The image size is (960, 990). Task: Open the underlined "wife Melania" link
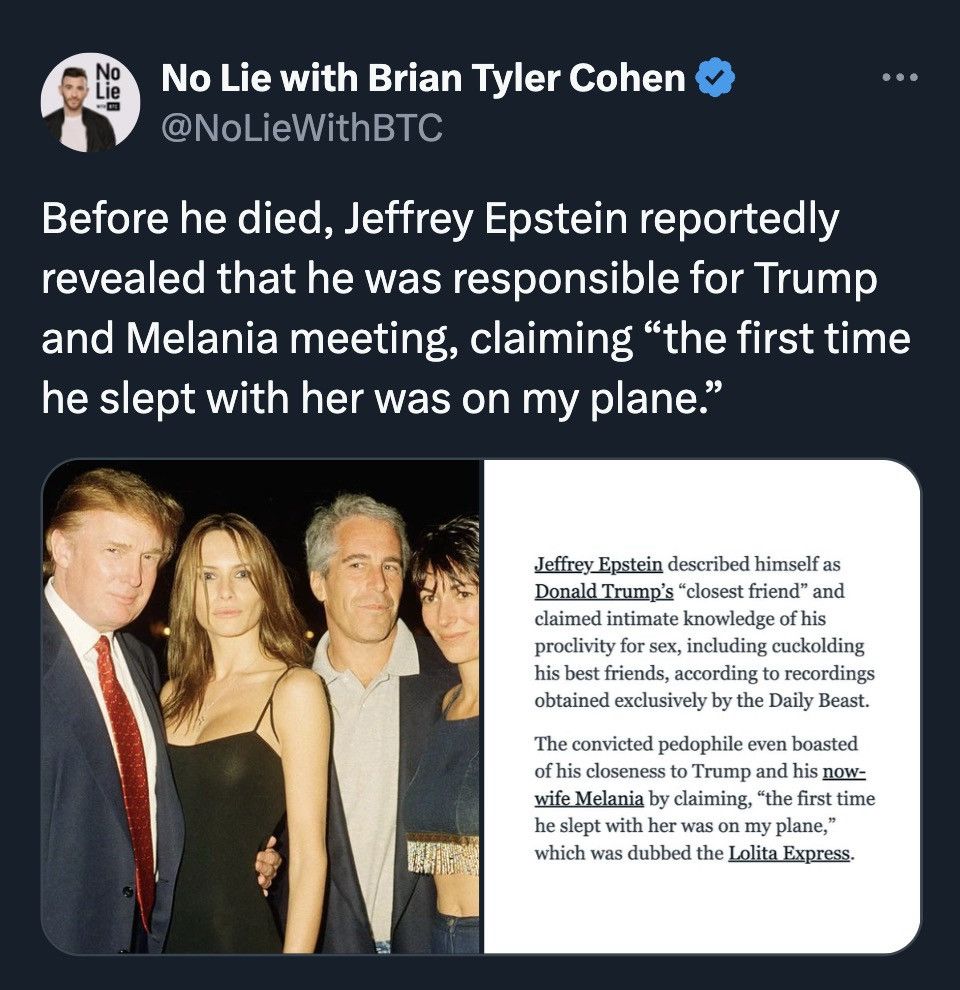[x=589, y=800]
